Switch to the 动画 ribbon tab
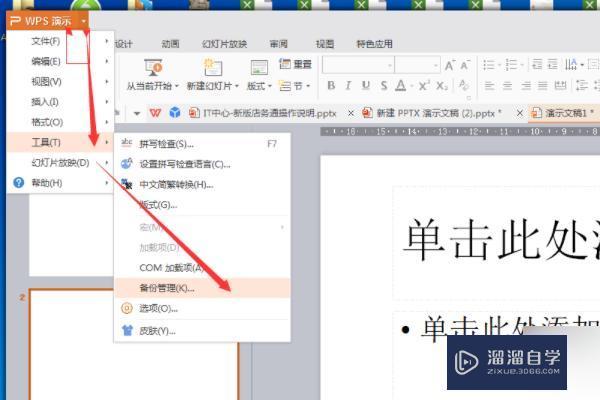The image size is (600, 400). pos(170,44)
